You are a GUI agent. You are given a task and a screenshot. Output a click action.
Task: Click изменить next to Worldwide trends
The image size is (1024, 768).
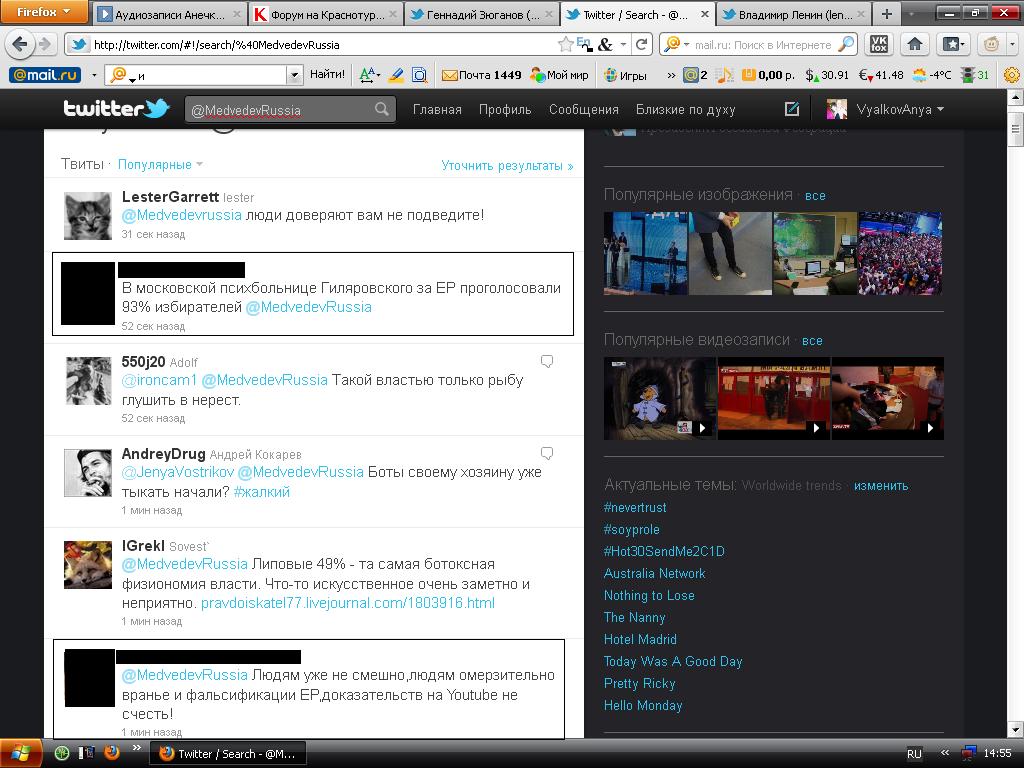(x=881, y=486)
